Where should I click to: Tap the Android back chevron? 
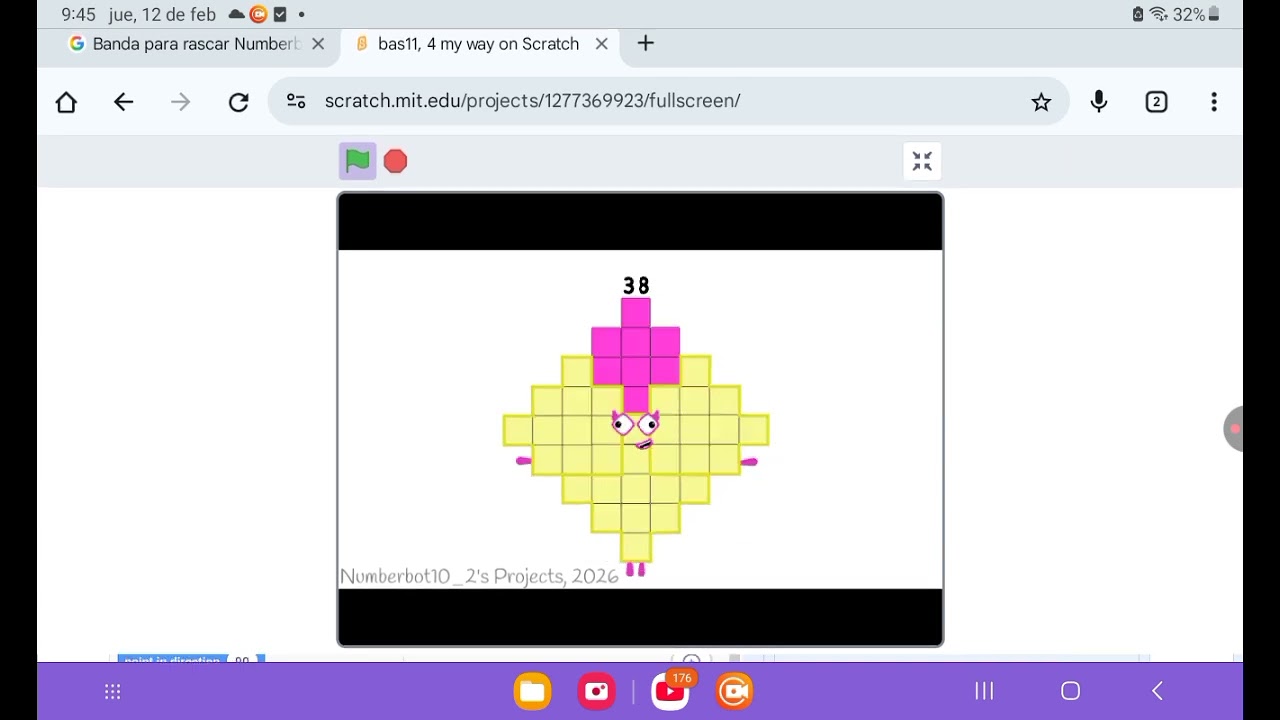point(1157,691)
